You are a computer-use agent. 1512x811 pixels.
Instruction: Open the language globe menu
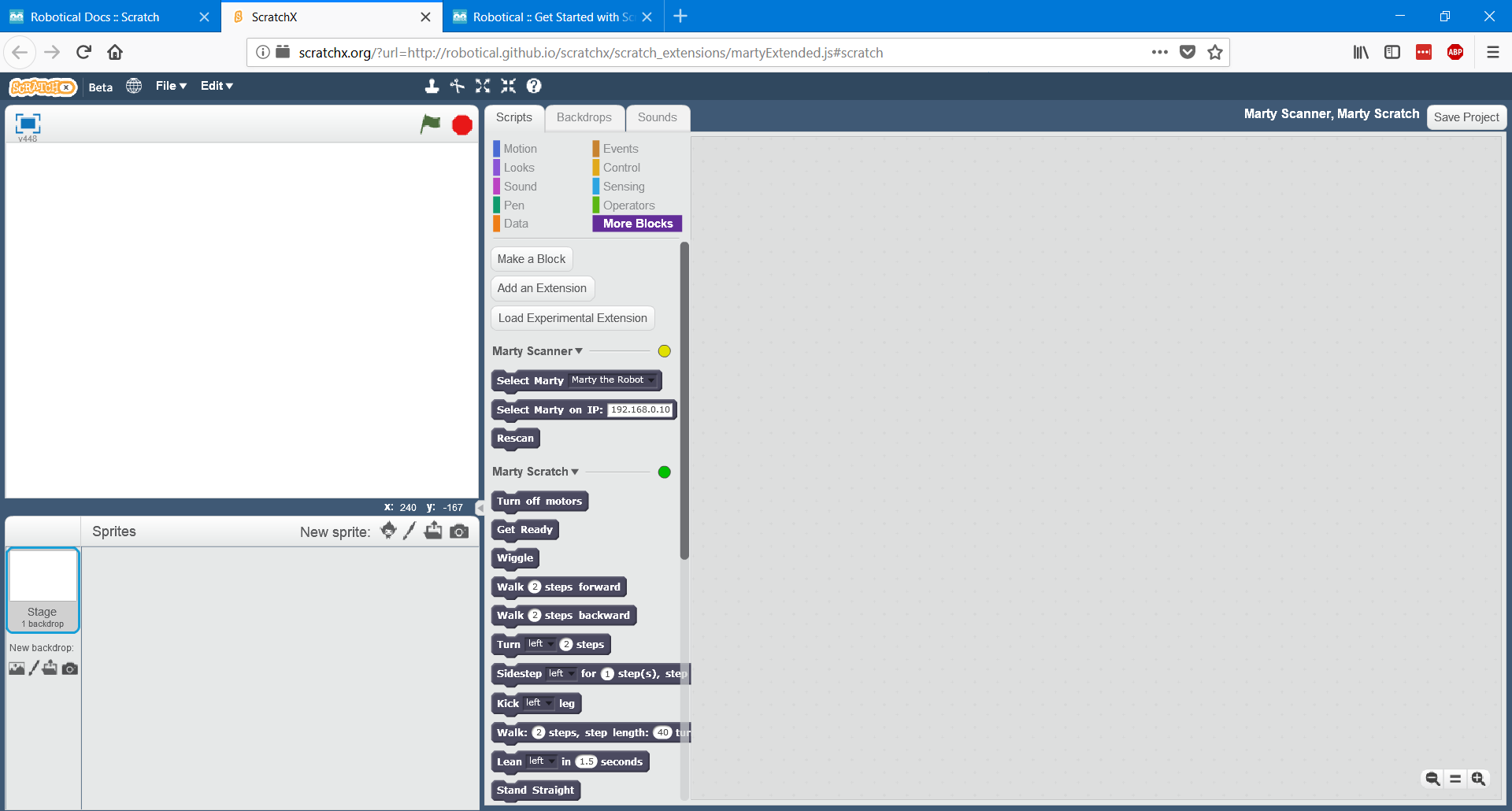click(134, 86)
